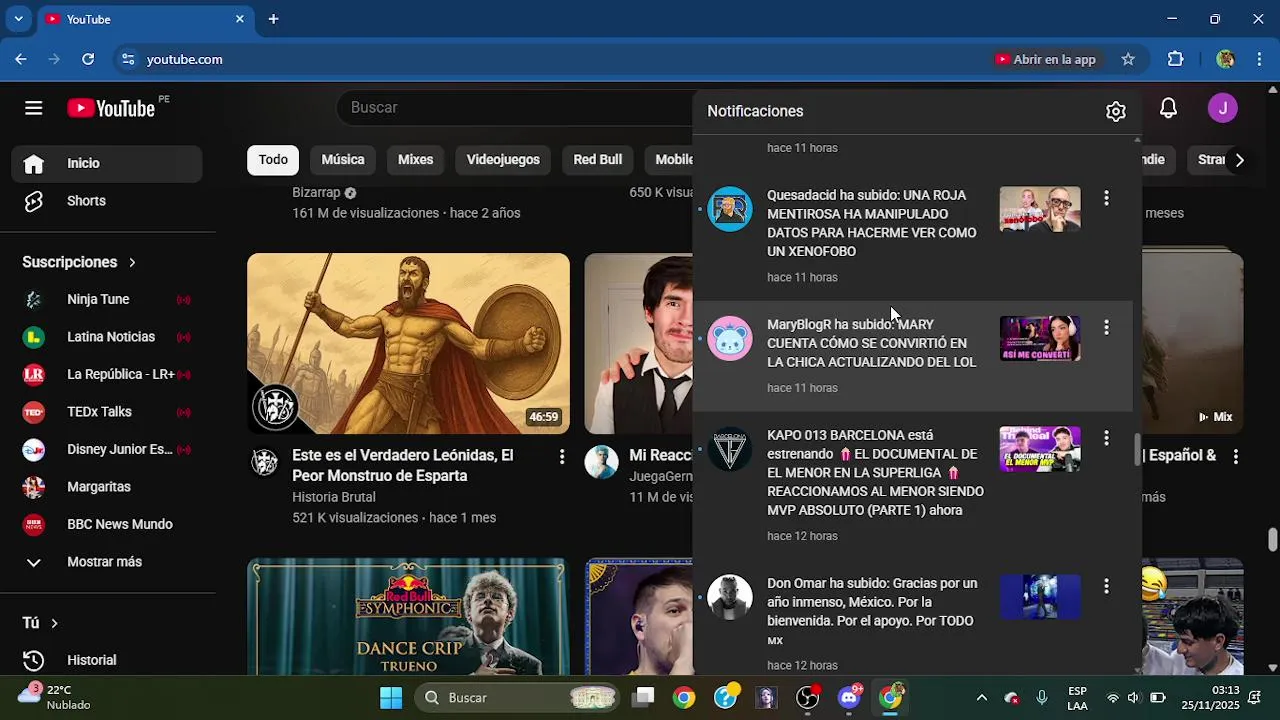
Task: Open the Leónidas video title link
Action: (402, 465)
